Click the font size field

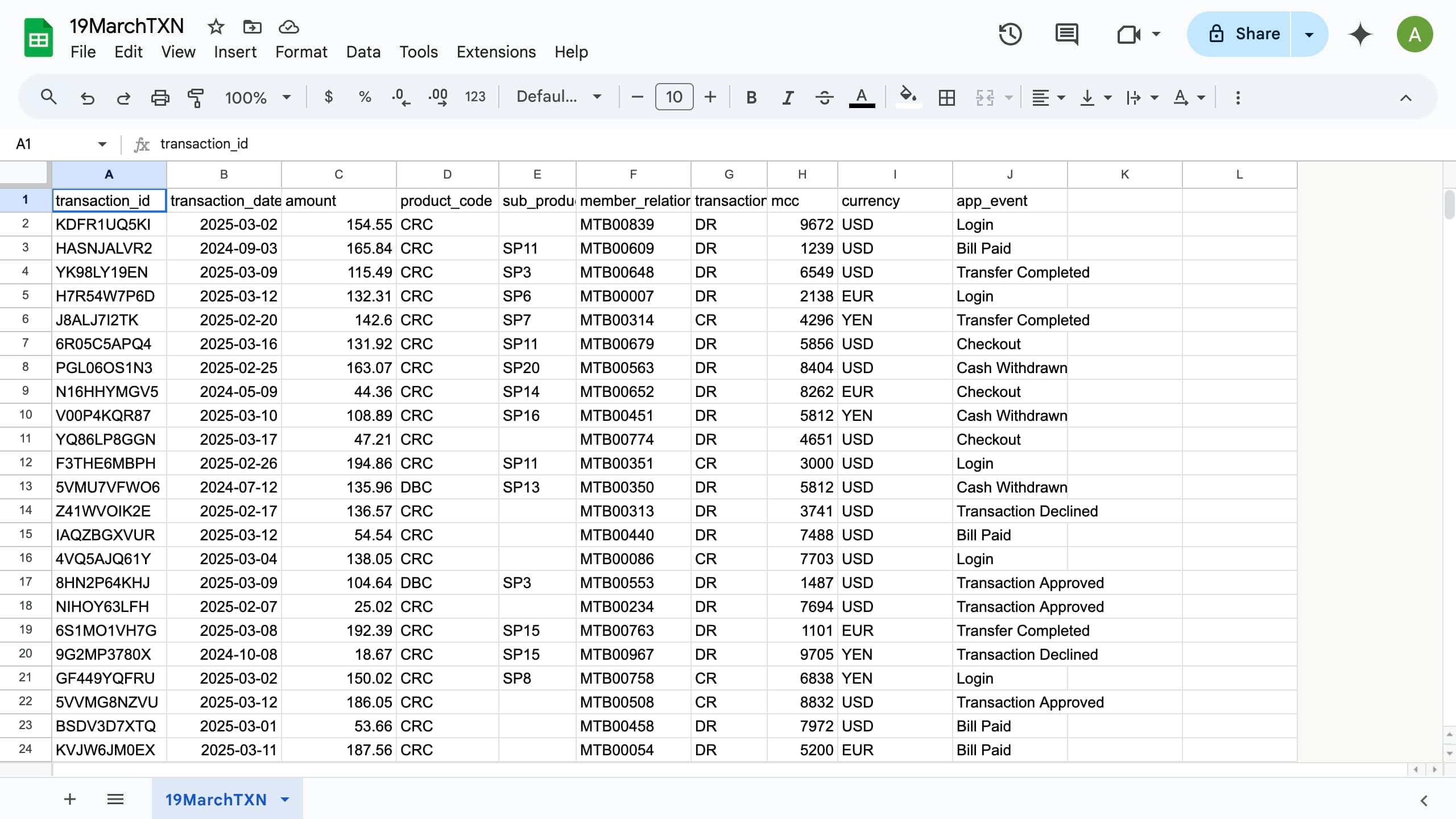coord(674,97)
